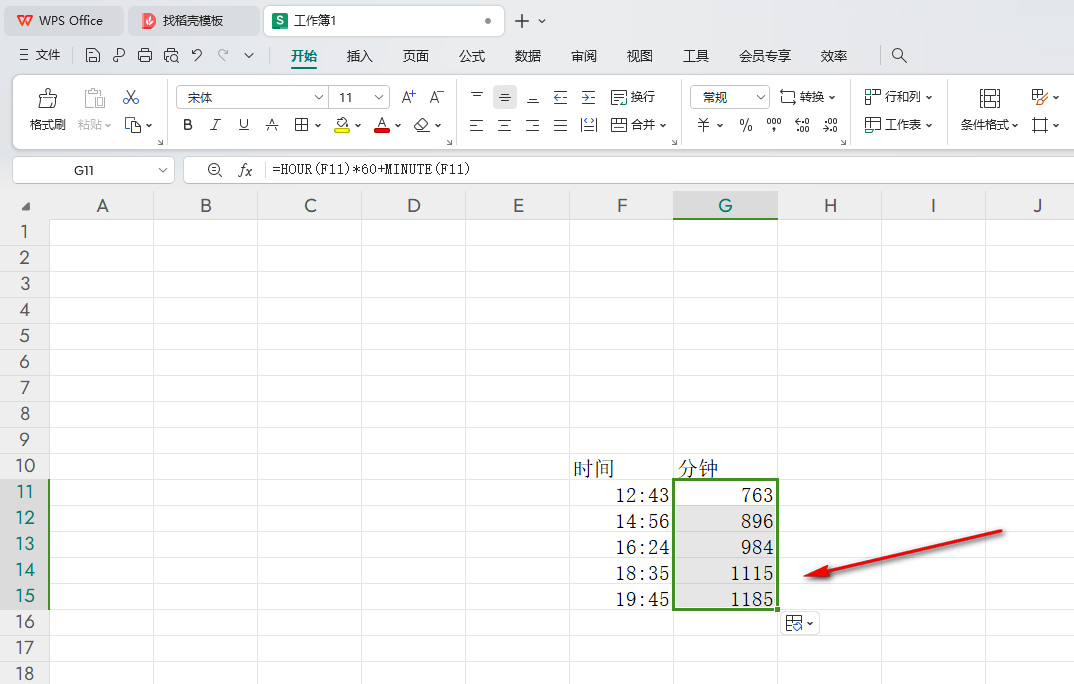Open the number format dropdown showing 常规
The height and width of the screenshot is (684, 1074).
click(760, 97)
